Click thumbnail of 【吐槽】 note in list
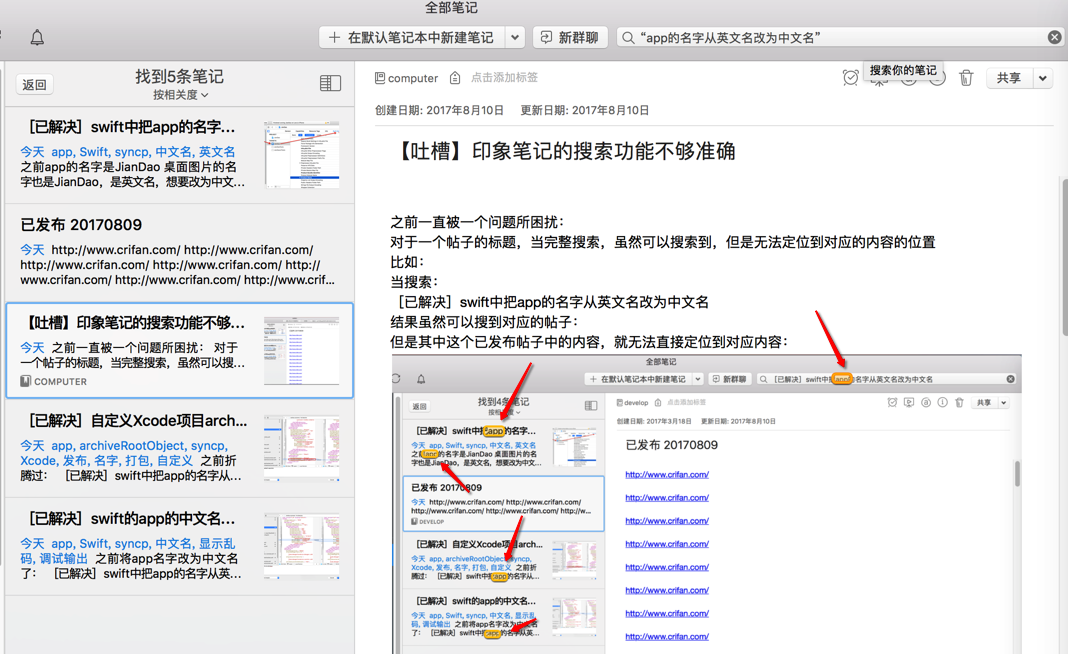This screenshot has width=1068, height=654. pos(302,350)
